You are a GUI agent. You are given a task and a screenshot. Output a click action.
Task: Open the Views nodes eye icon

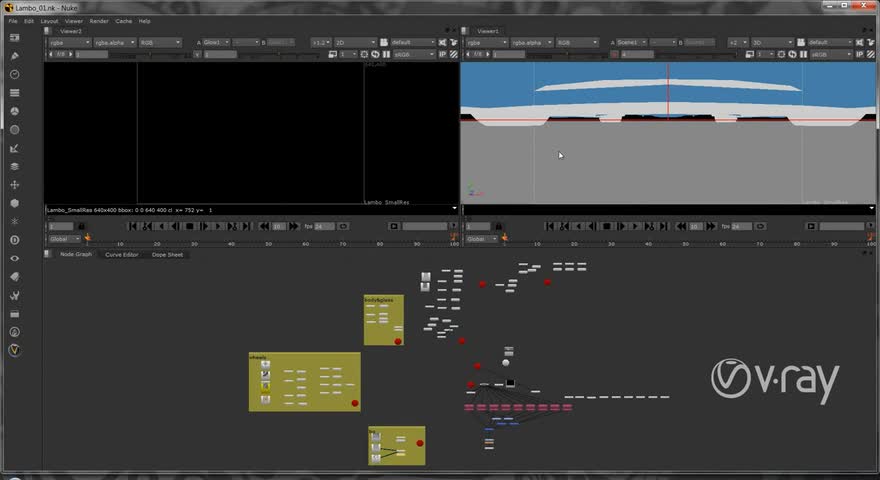15,258
